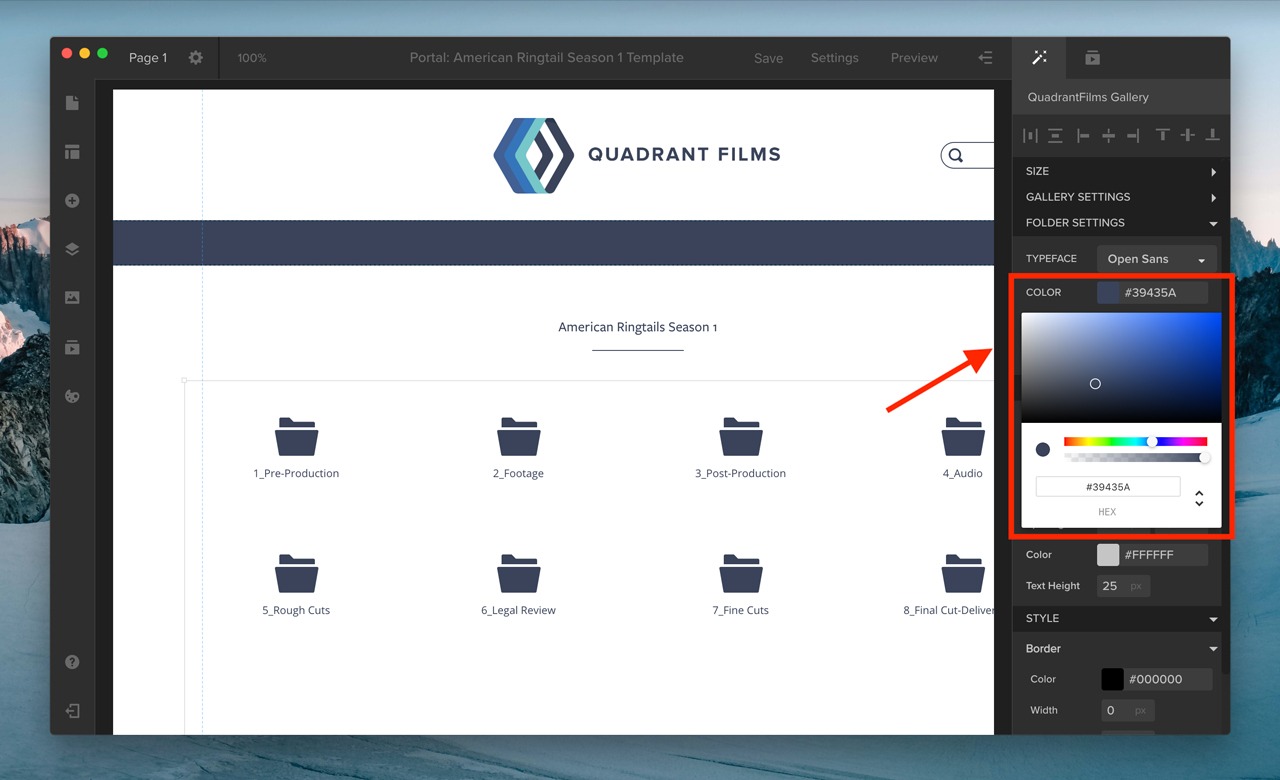Expand the GALLERY SETTINGS section
The image size is (1280, 780).
pos(1121,197)
